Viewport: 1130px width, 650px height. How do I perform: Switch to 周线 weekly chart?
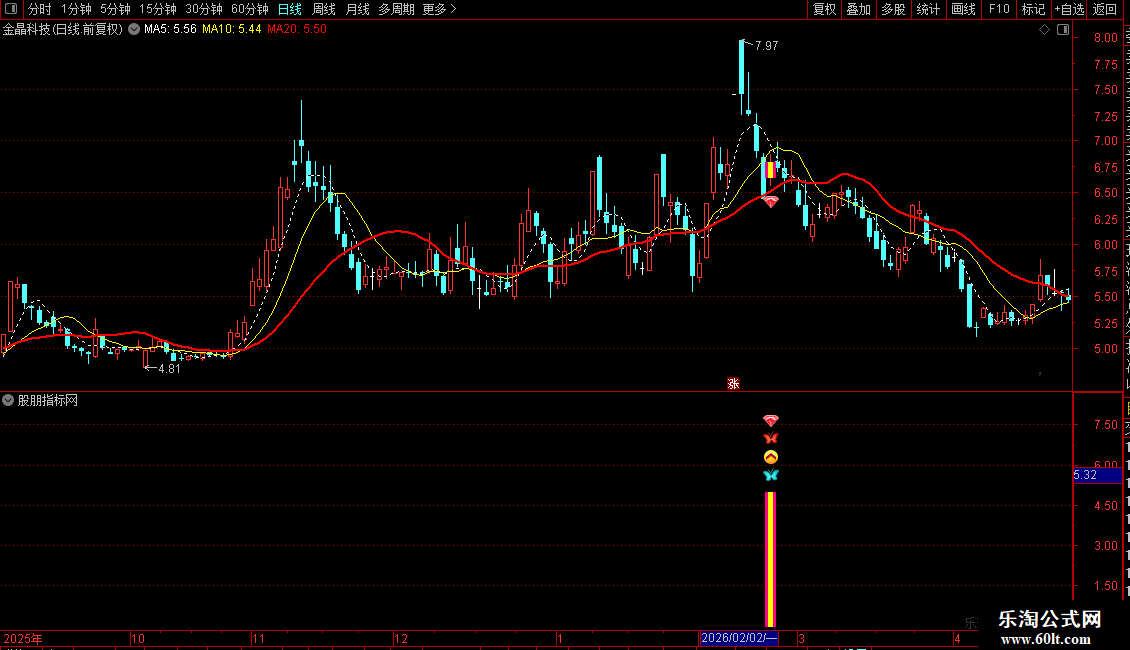324,9
